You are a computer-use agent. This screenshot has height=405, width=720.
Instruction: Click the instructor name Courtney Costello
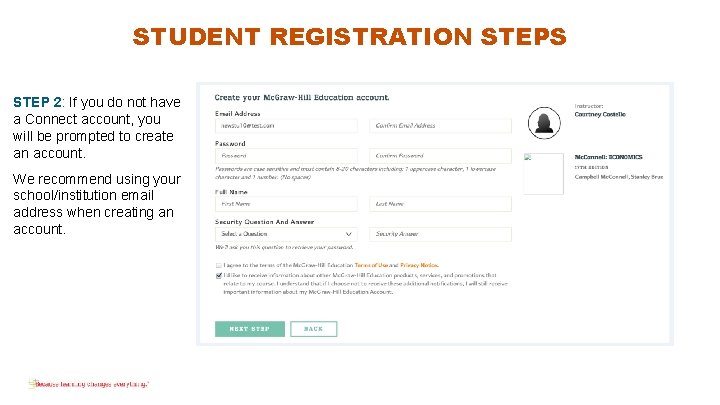(601, 115)
